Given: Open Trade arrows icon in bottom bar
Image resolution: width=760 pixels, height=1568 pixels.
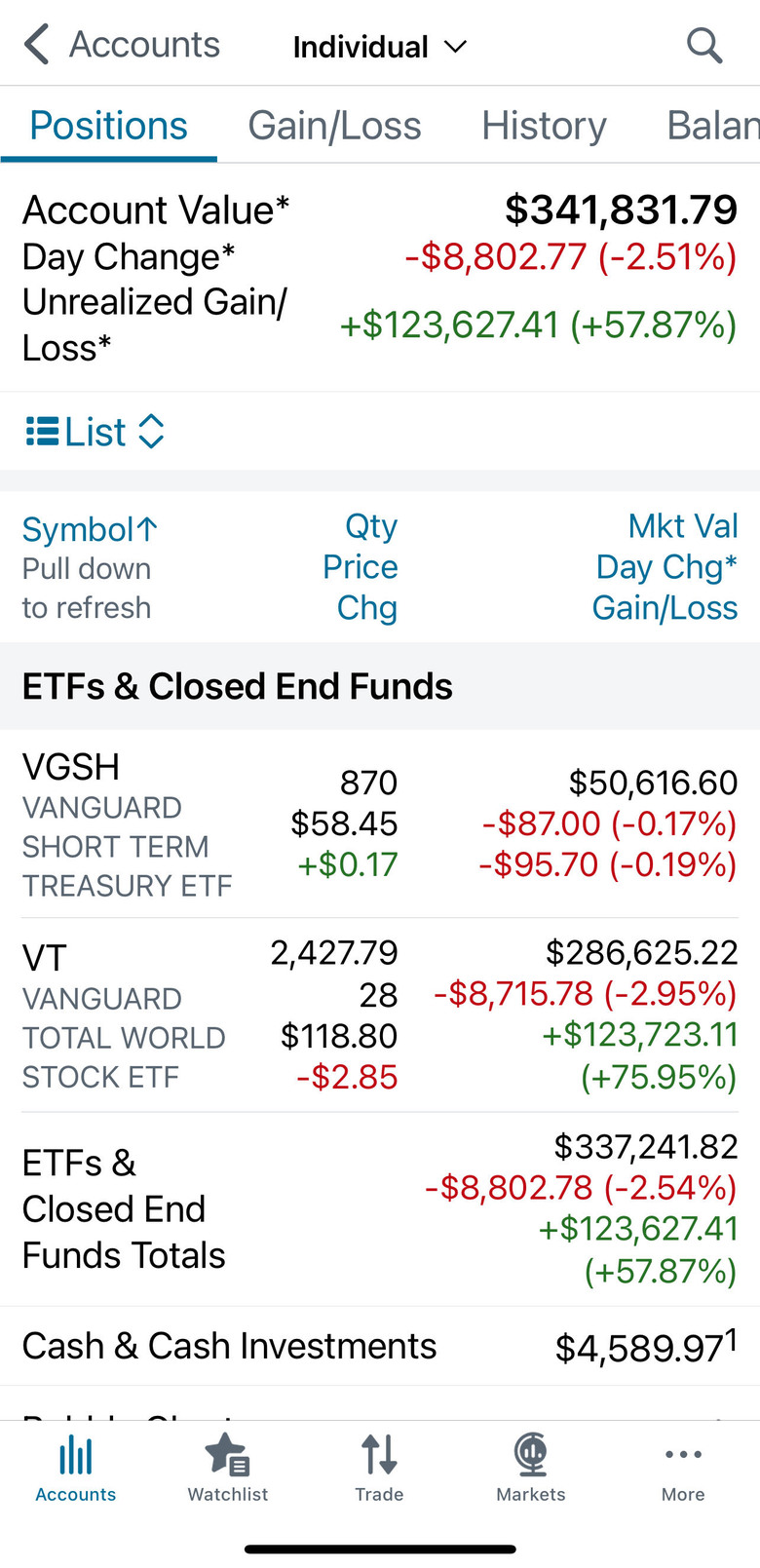Looking at the screenshot, I should [x=379, y=1455].
